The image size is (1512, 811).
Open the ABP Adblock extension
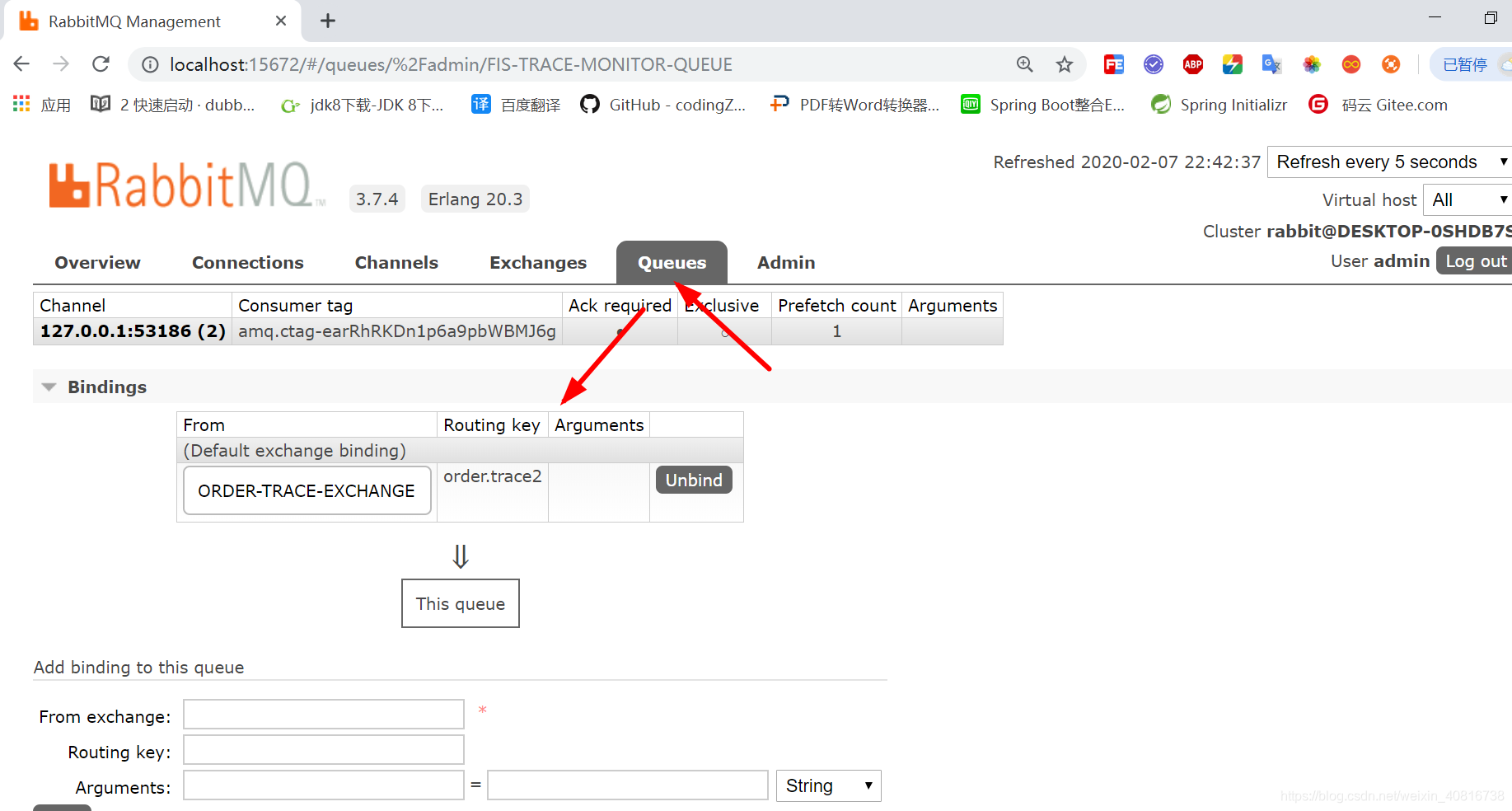click(x=1192, y=64)
